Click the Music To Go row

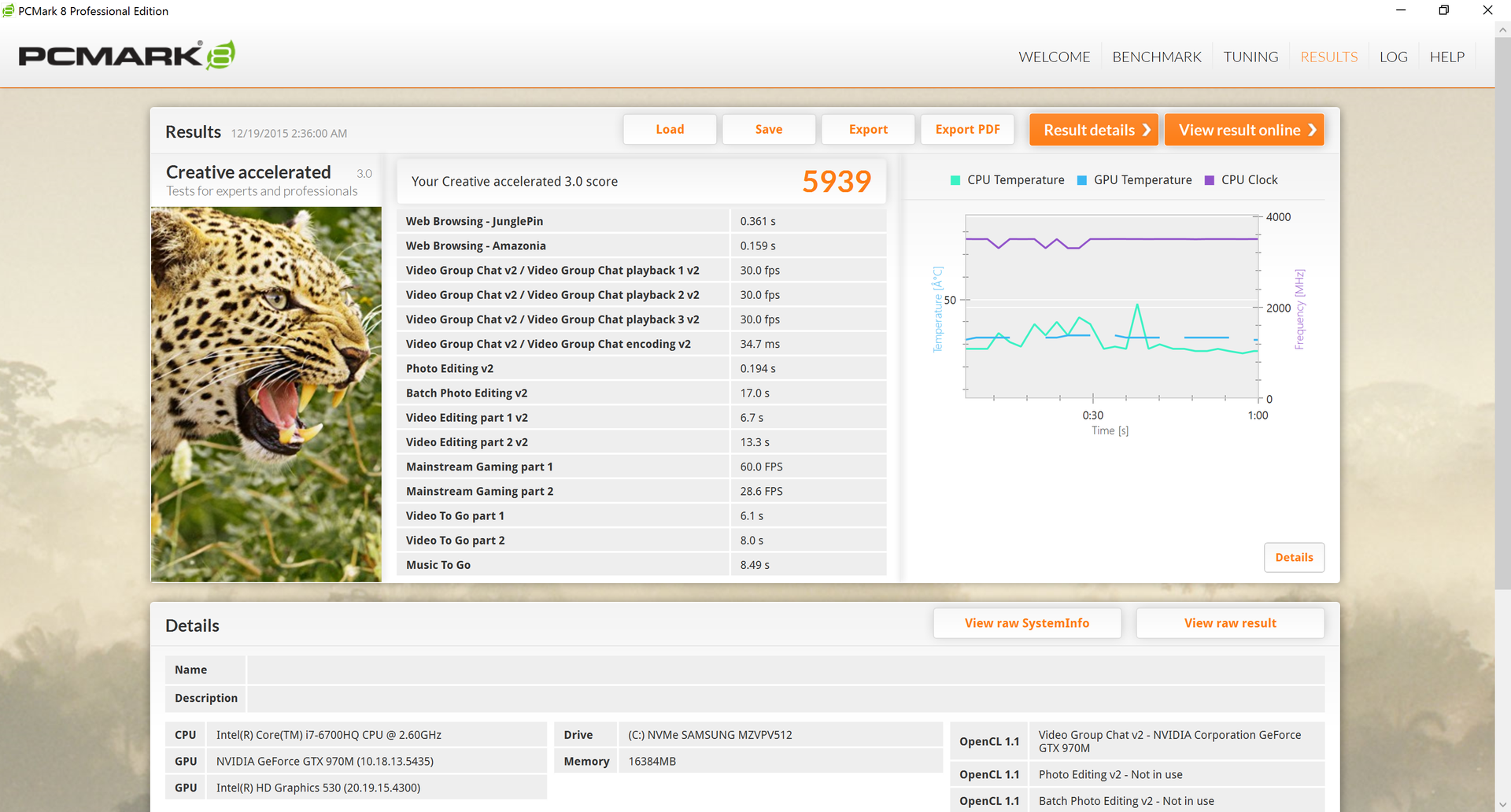641,565
